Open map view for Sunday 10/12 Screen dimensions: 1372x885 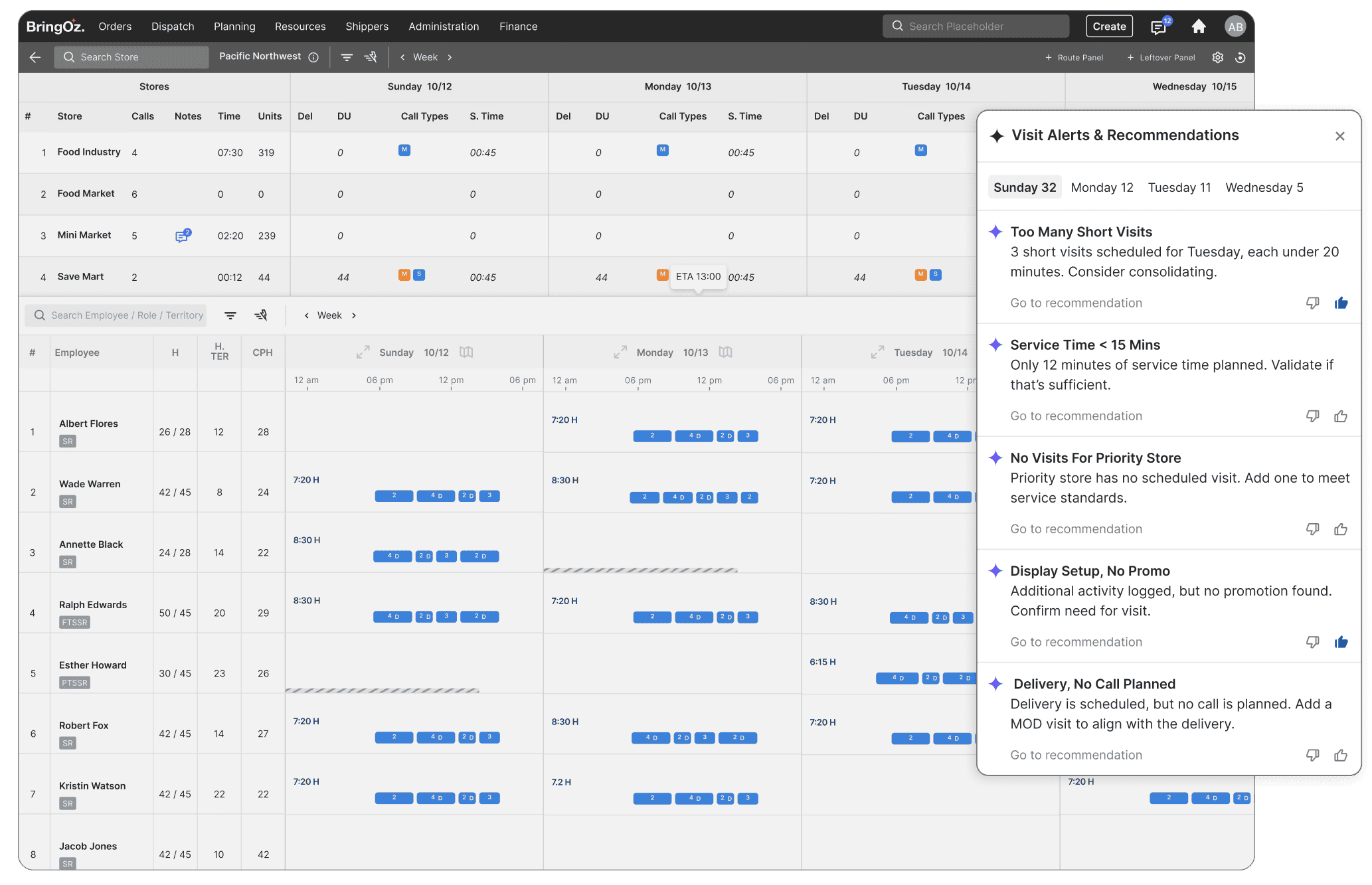(466, 352)
